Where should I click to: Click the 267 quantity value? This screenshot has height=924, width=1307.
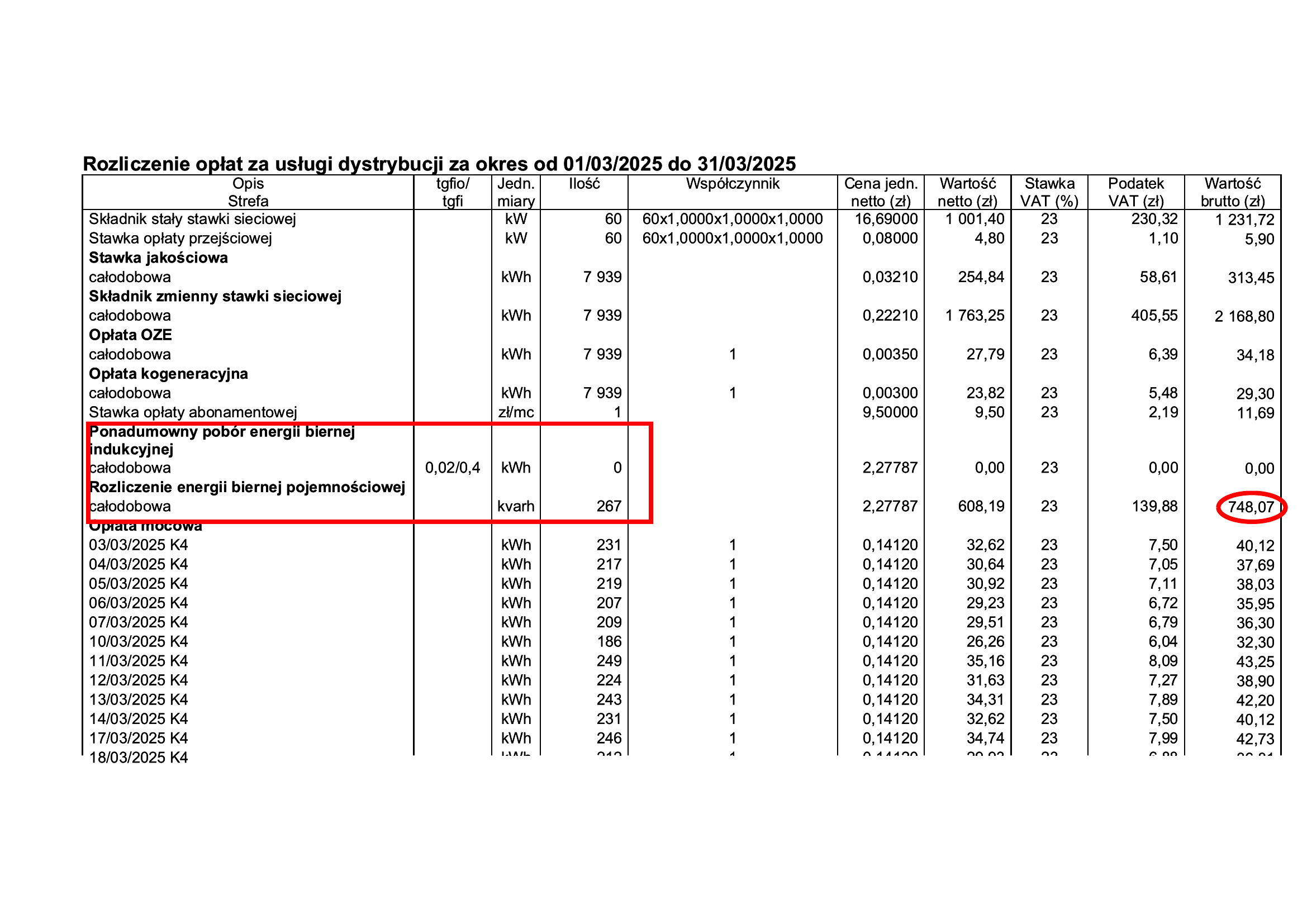point(609,506)
